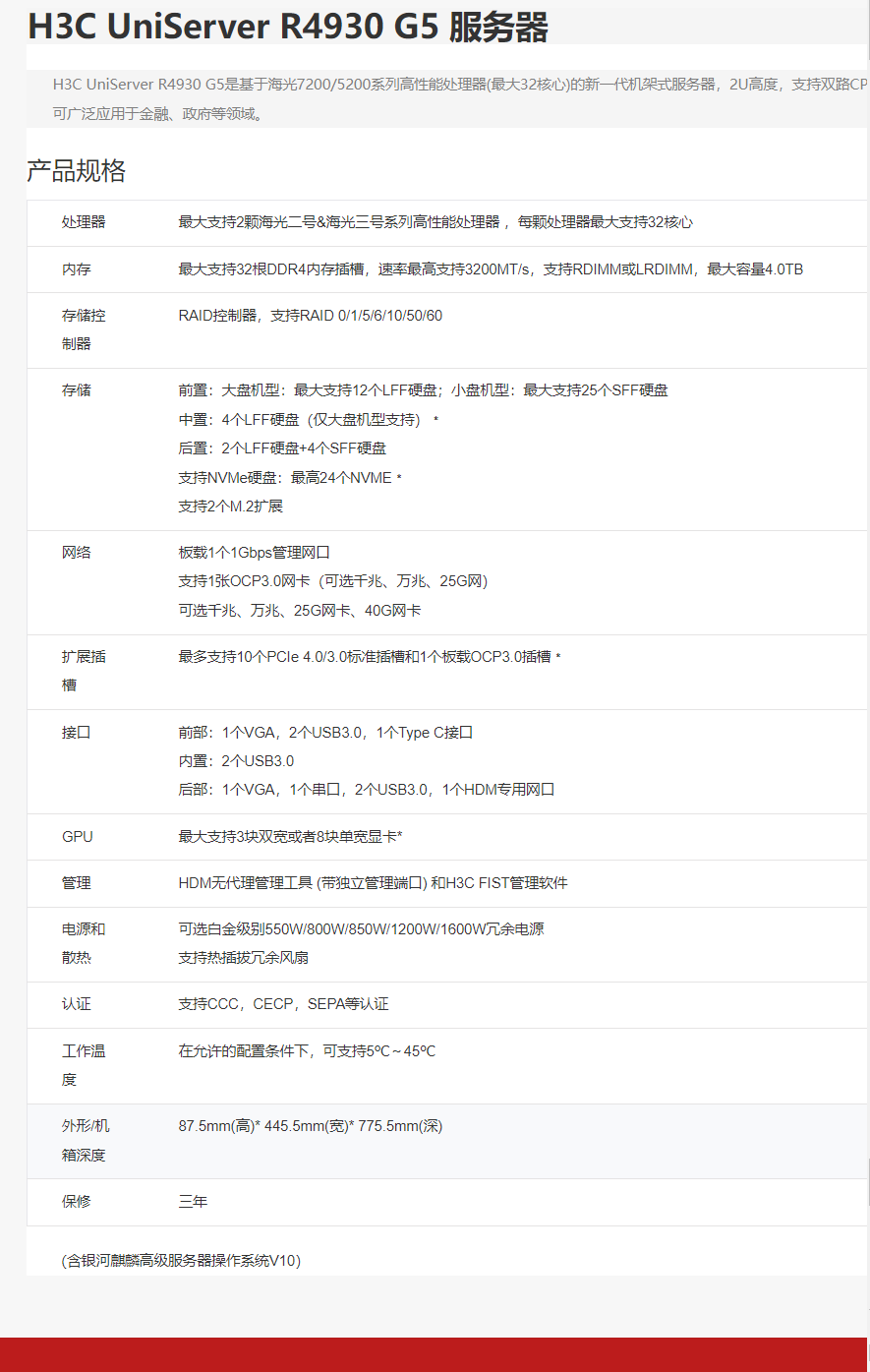Image resolution: width=870 pixels, height=1372 pixels.
Task: Click the intro line "可广泛应用于金融、政府等领域。"
Action: click(x=158, y=114)
